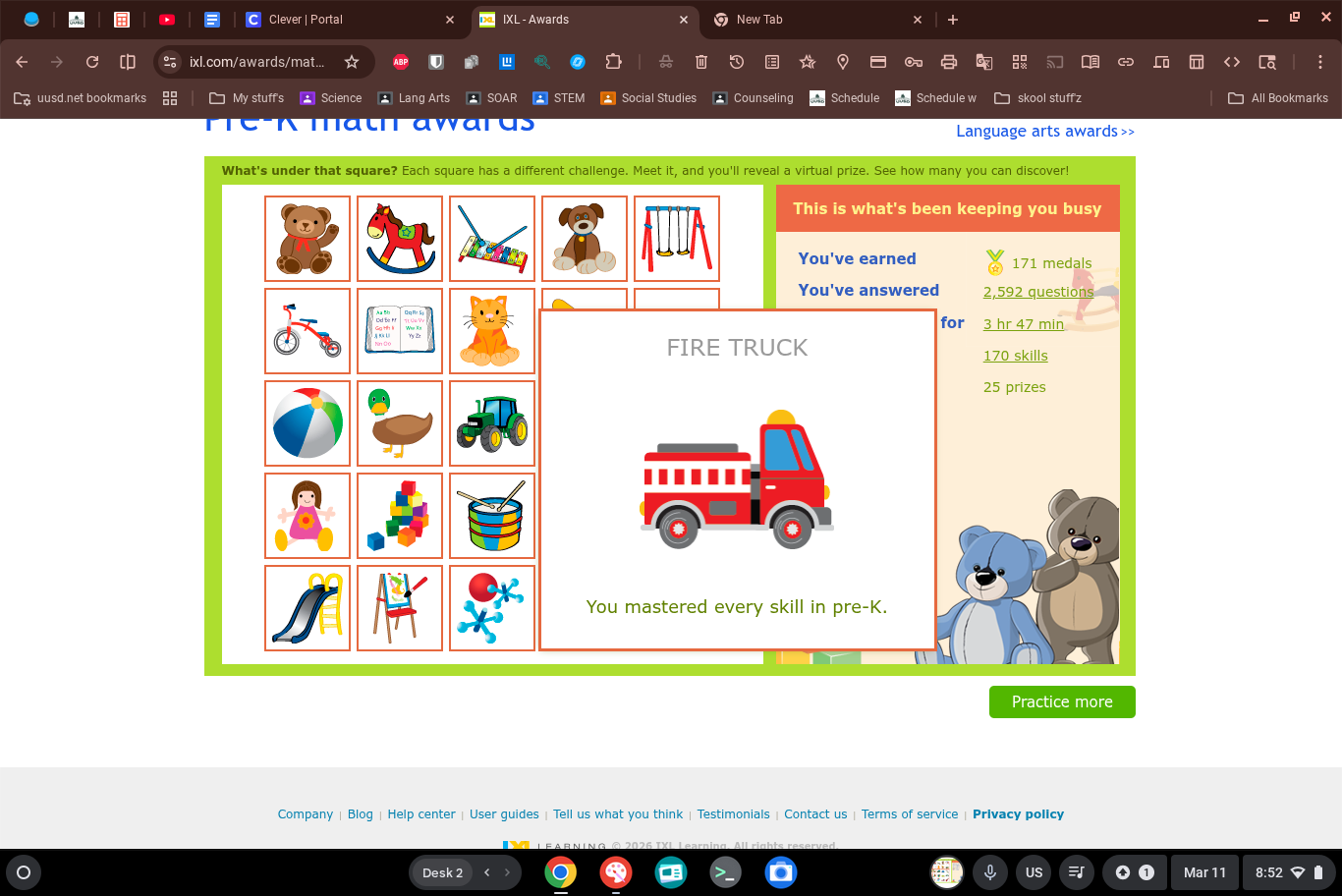Click the green tractor prize tile
Image resolution: width=1342 pixels, height=896 pixels.
[x=492, y=423]
